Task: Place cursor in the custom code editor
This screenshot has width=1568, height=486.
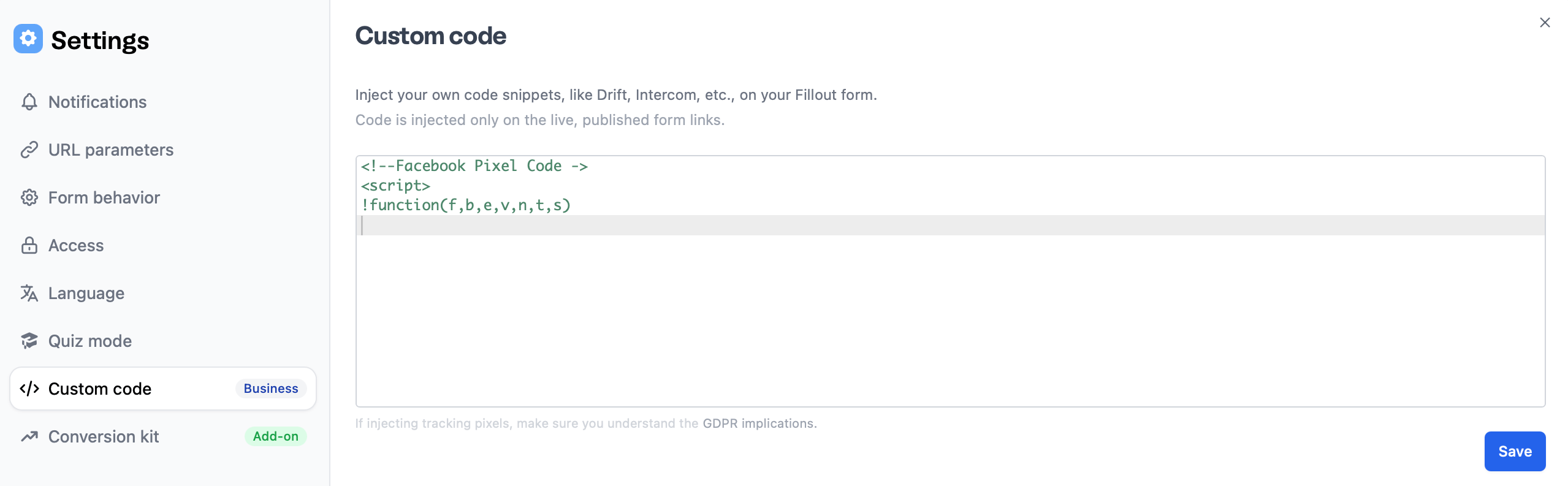Action: [950, 281]
